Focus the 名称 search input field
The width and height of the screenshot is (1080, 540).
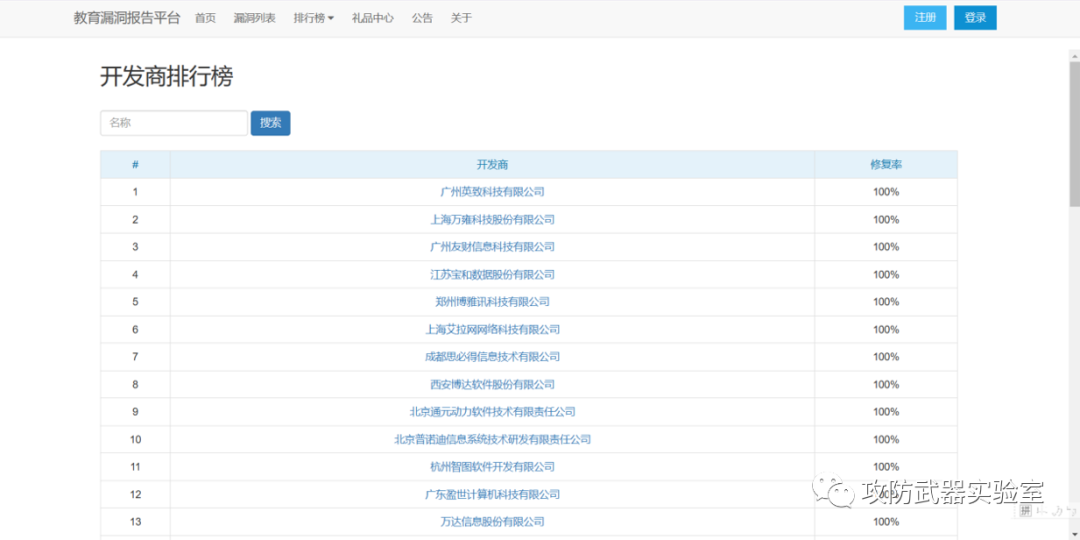point(174,123)
